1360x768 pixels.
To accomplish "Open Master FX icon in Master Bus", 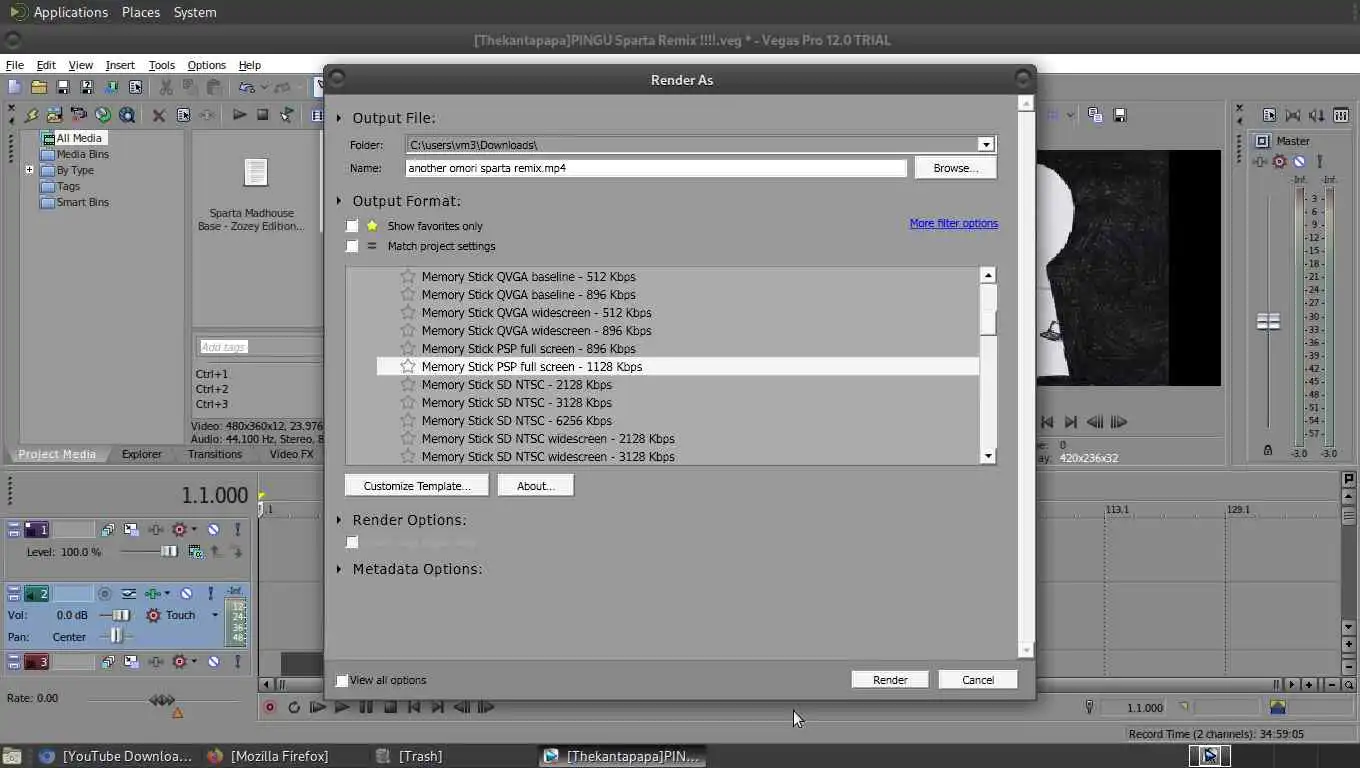I will point(1259,161).
